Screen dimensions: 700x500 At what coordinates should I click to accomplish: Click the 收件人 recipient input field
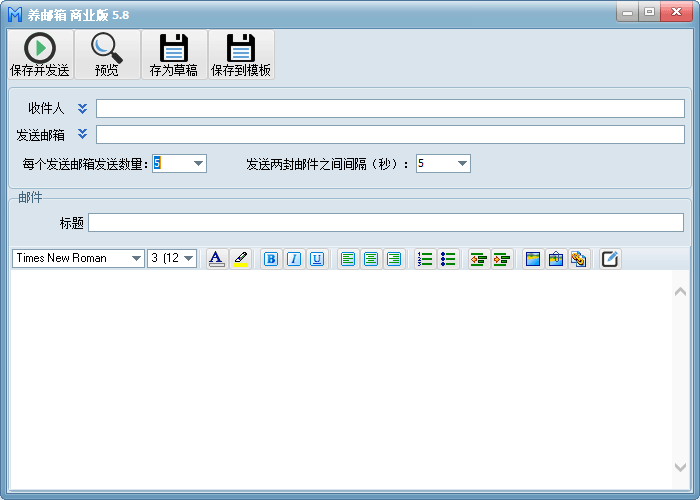click(390, 108)
